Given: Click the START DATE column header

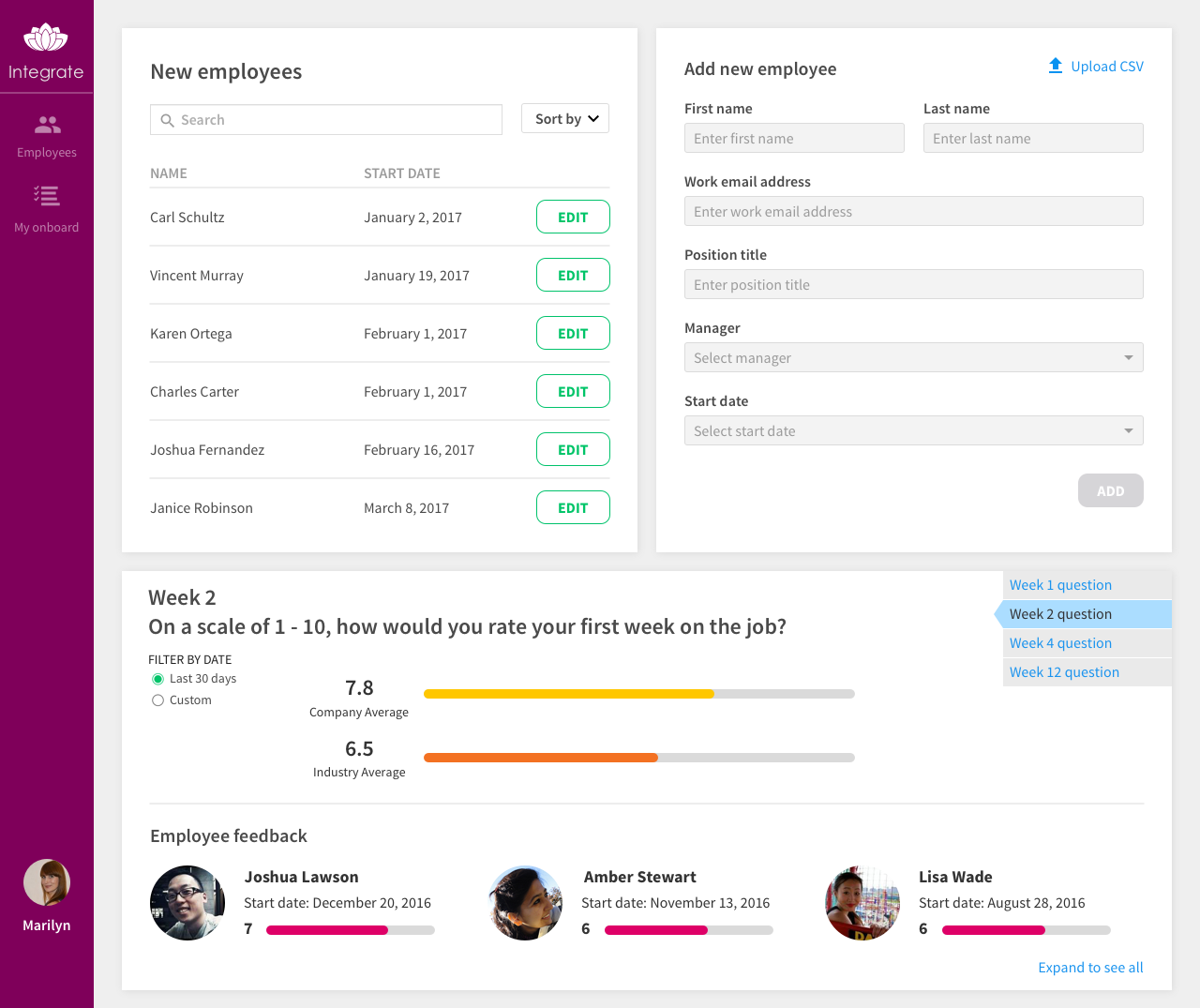Looking at the screenshot, I should pyautogui.click(x=402, y=173).
